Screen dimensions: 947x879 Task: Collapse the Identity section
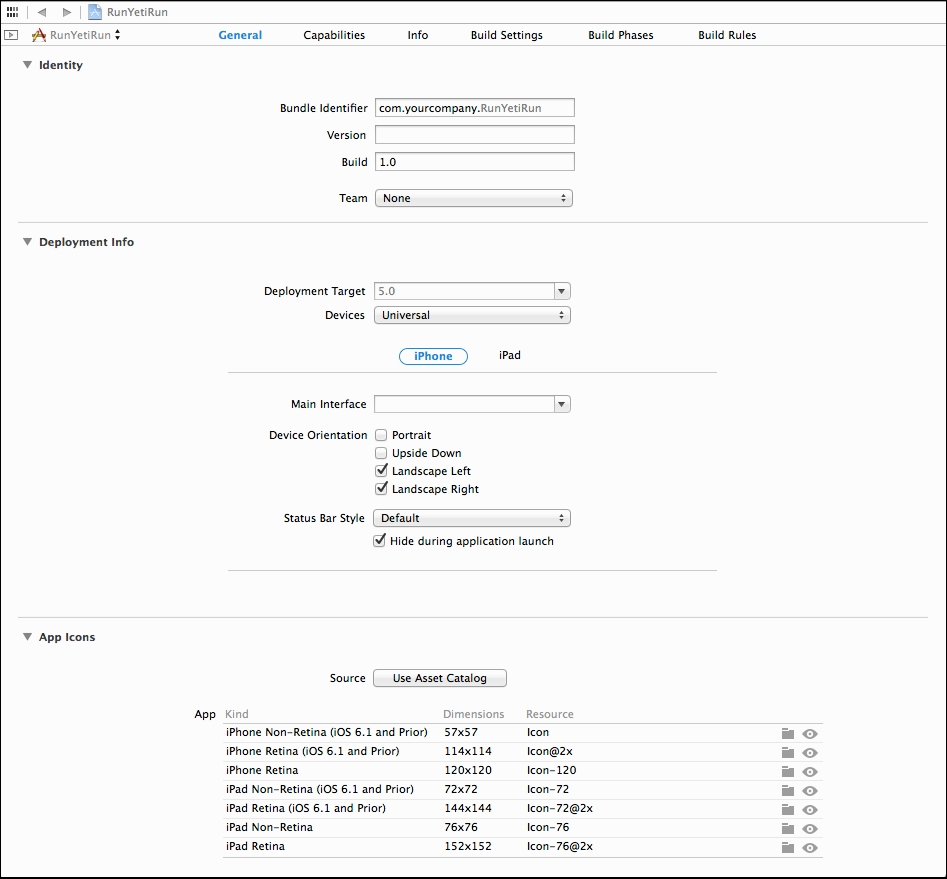(x=27, y=65)
